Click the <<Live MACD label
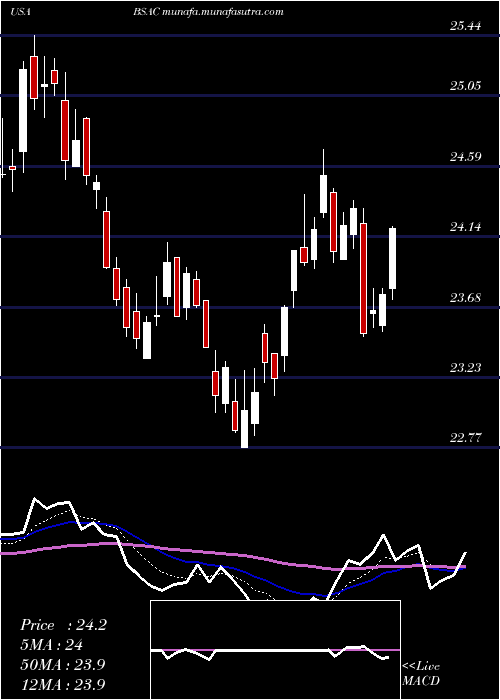 click(421, 674)
